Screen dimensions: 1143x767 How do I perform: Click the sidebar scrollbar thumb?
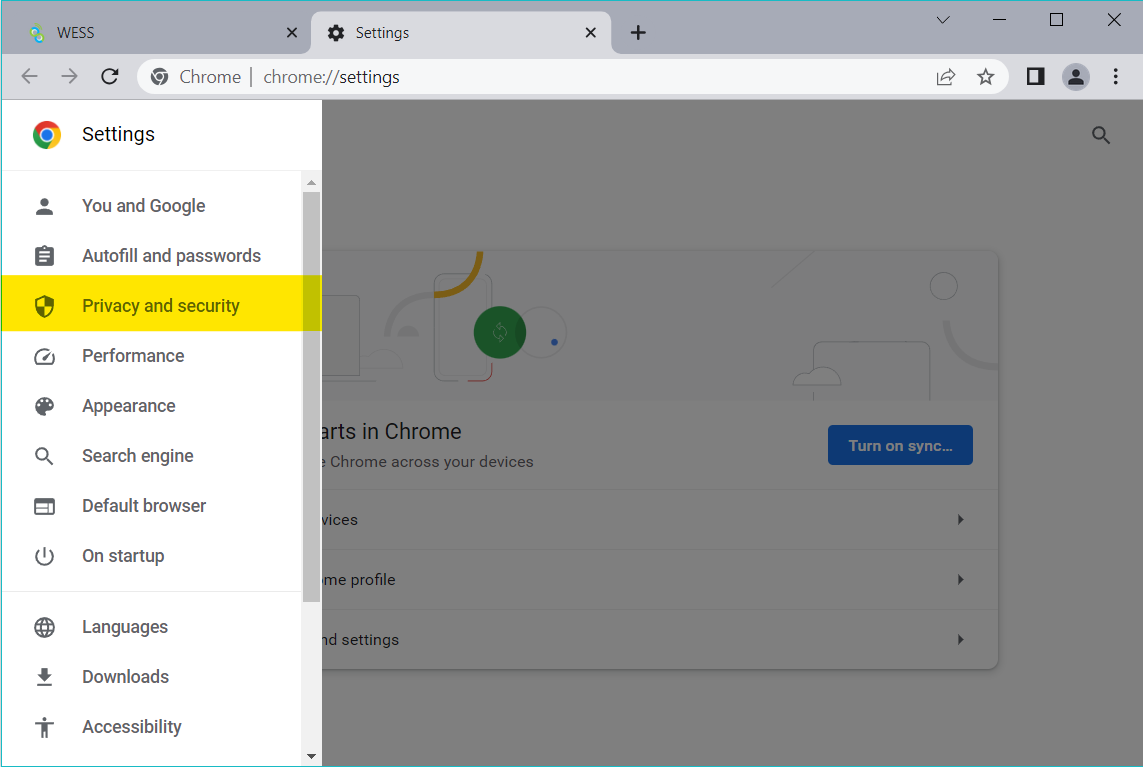point(311,397)
